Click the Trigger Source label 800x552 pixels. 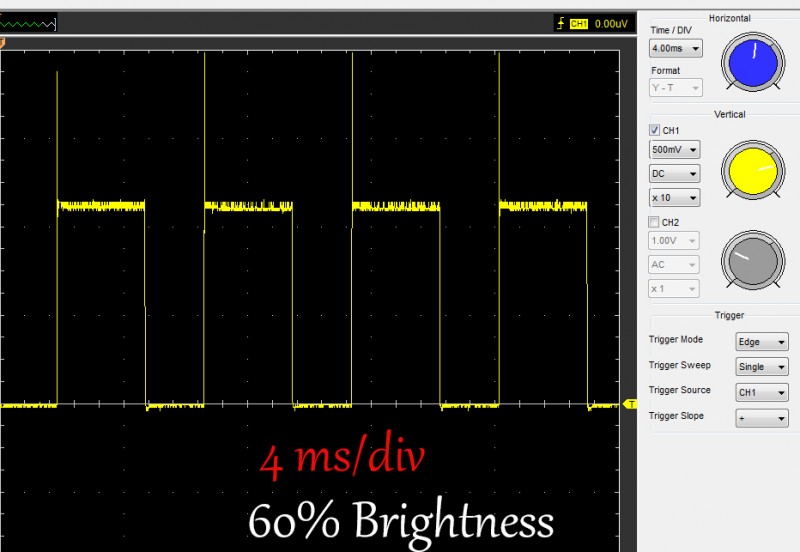(680, 390)
